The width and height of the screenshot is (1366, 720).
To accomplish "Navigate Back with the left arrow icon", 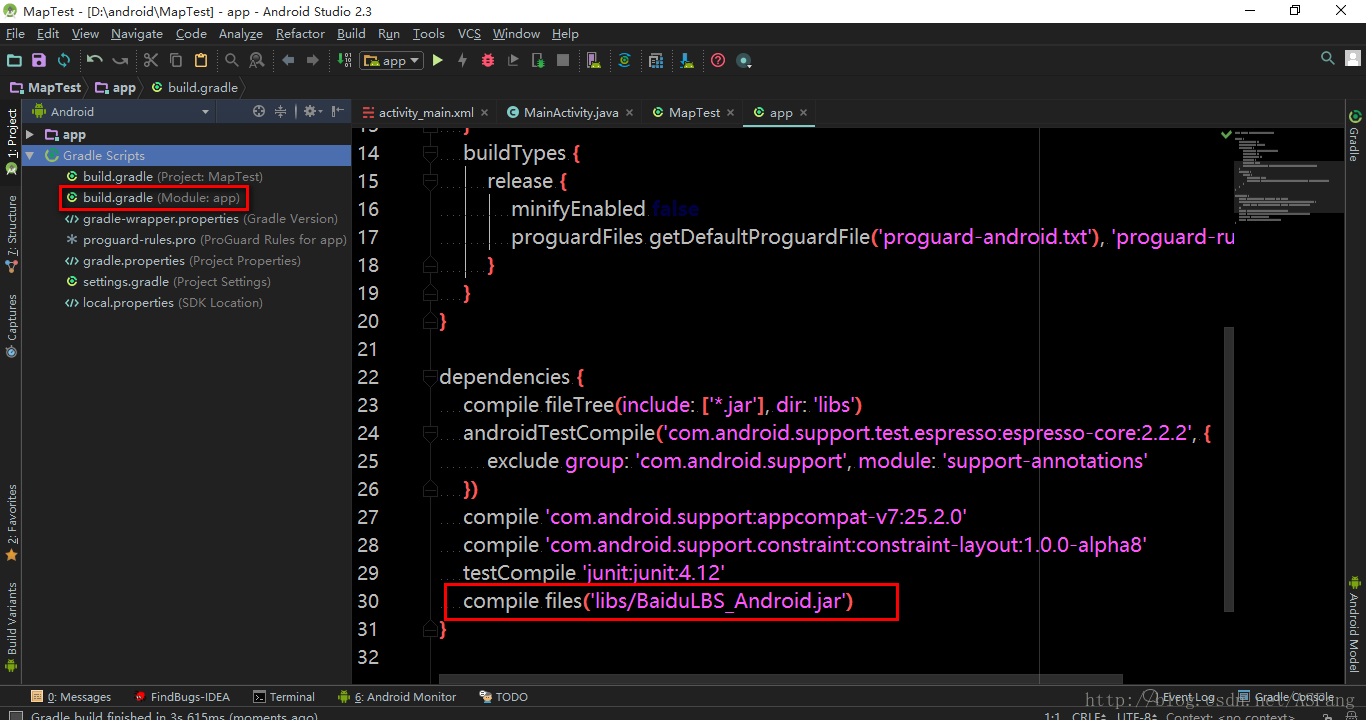I will 288,60.
